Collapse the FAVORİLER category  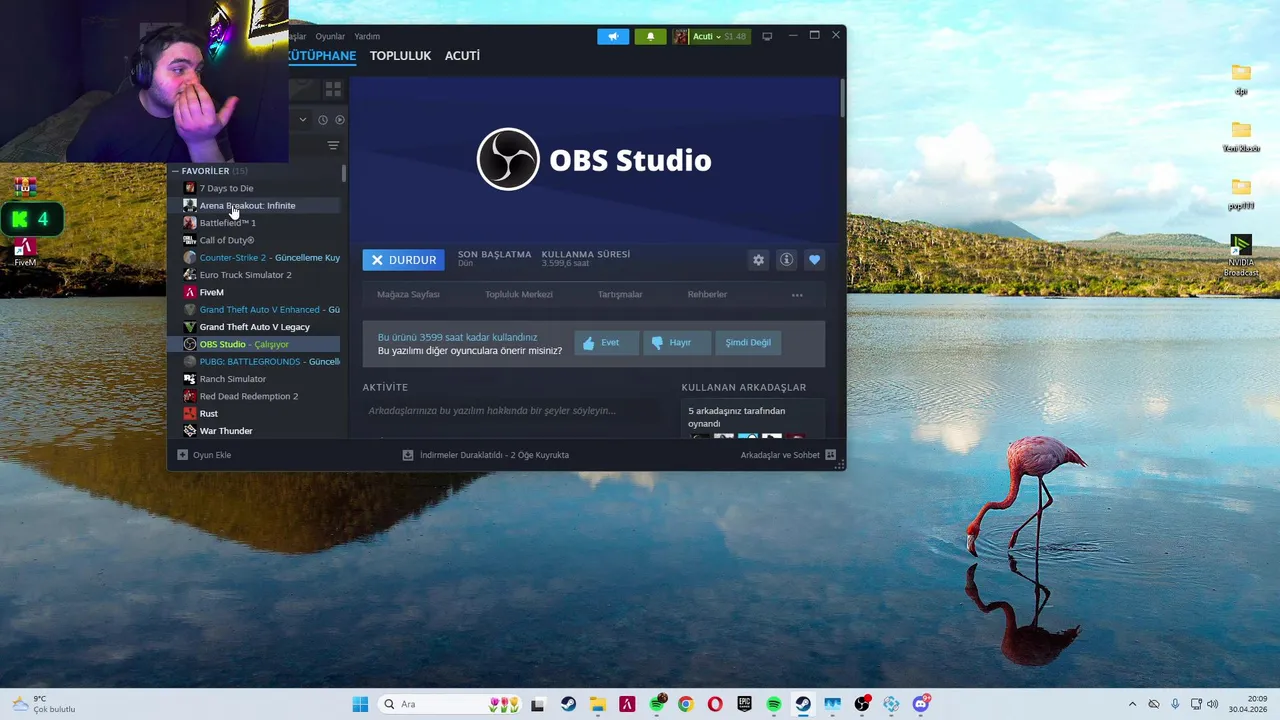(175, 171)
